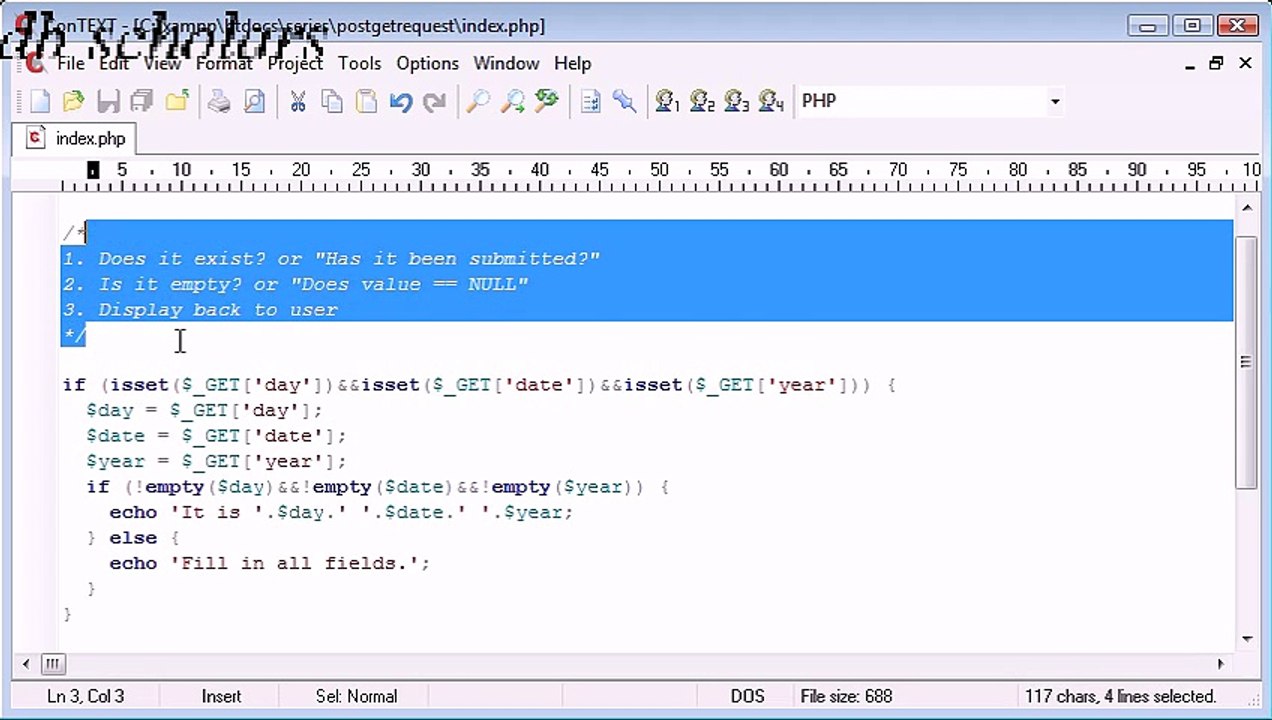The height and width of the screenshot is (720, 1272).
Task: Click the horizontal scrollbar thumb
Action: [53, 663]
